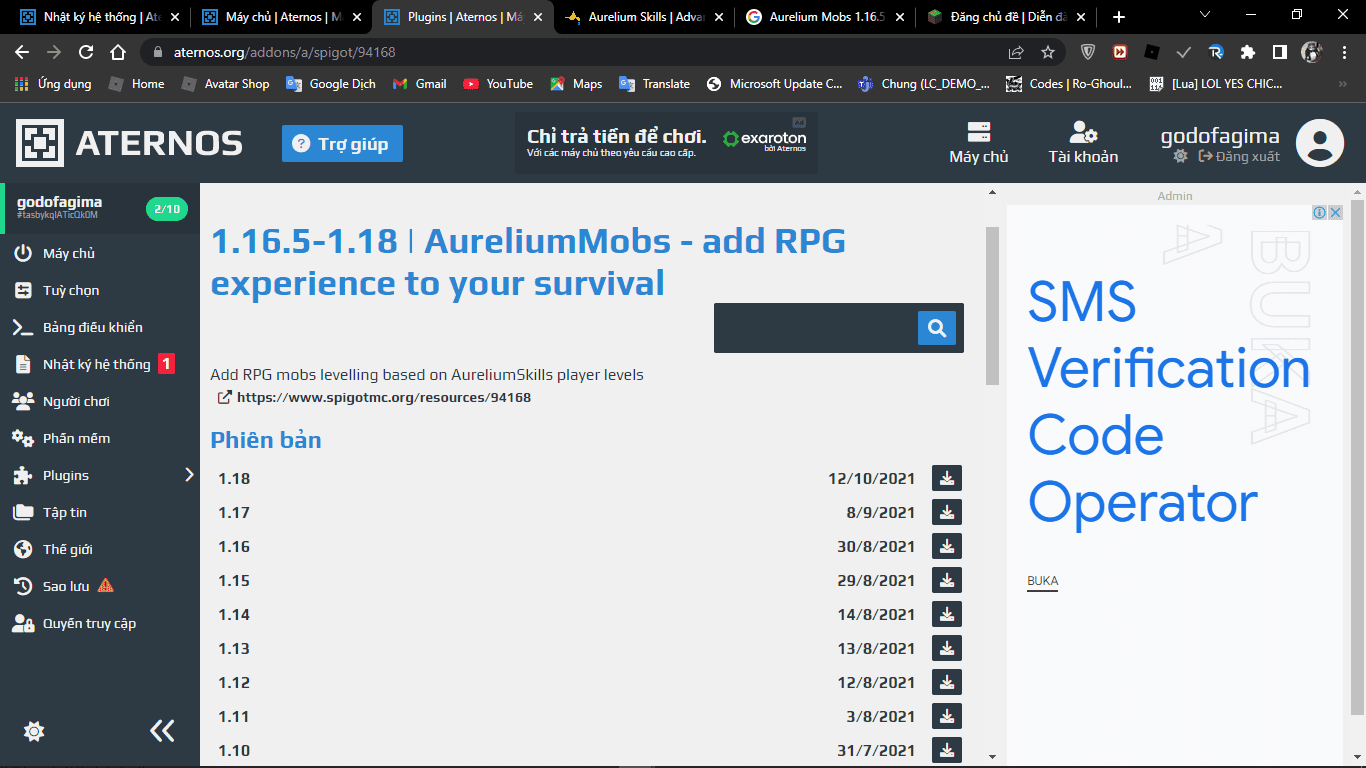Viewport: 1366px width, 768px height.
Task: Click the Aternos logo in header
Action: point(129,143)
